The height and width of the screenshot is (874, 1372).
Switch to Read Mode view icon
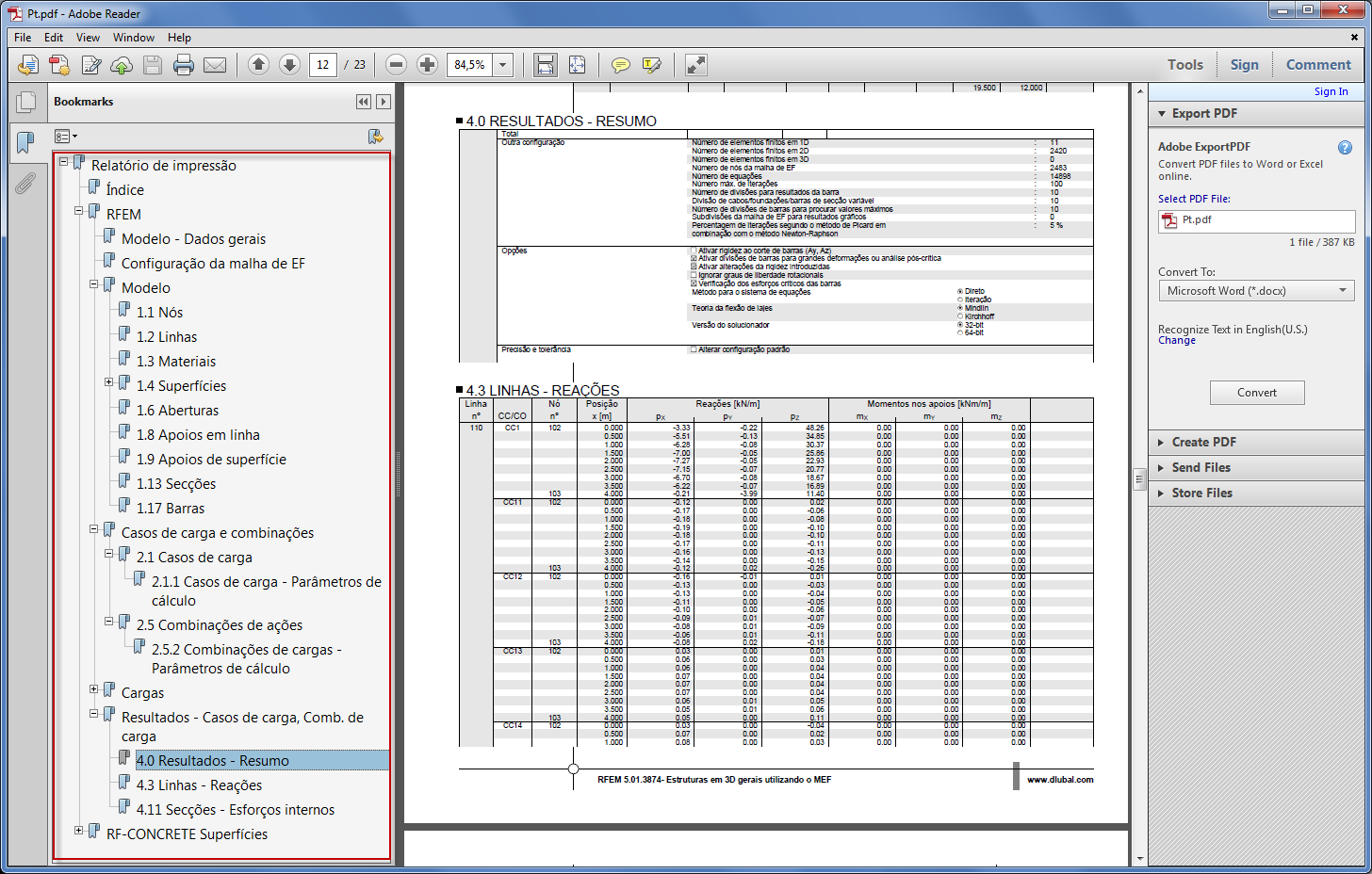pyautogui.click(x=695, y=65)
